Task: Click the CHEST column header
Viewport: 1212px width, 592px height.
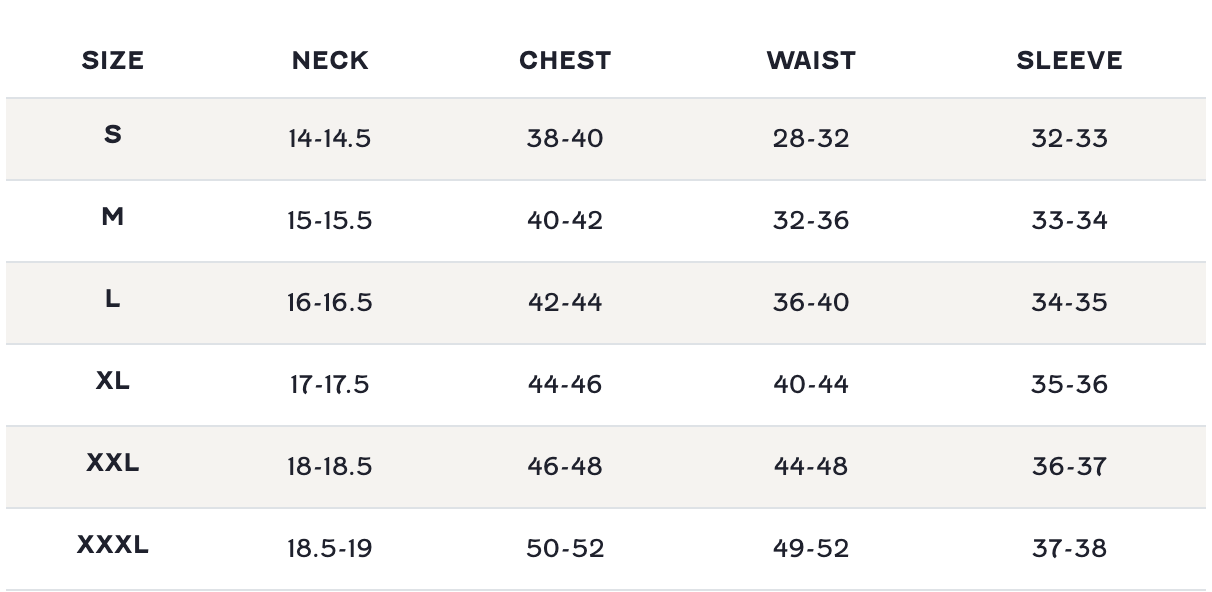Action: point(565,61)
